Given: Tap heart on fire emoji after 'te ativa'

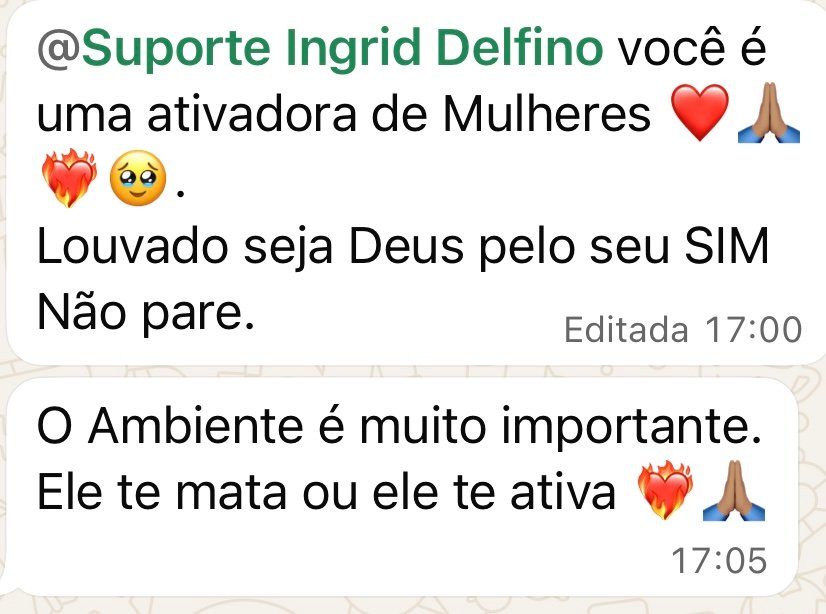Looking at the screenshot, I should pos(665,490).
